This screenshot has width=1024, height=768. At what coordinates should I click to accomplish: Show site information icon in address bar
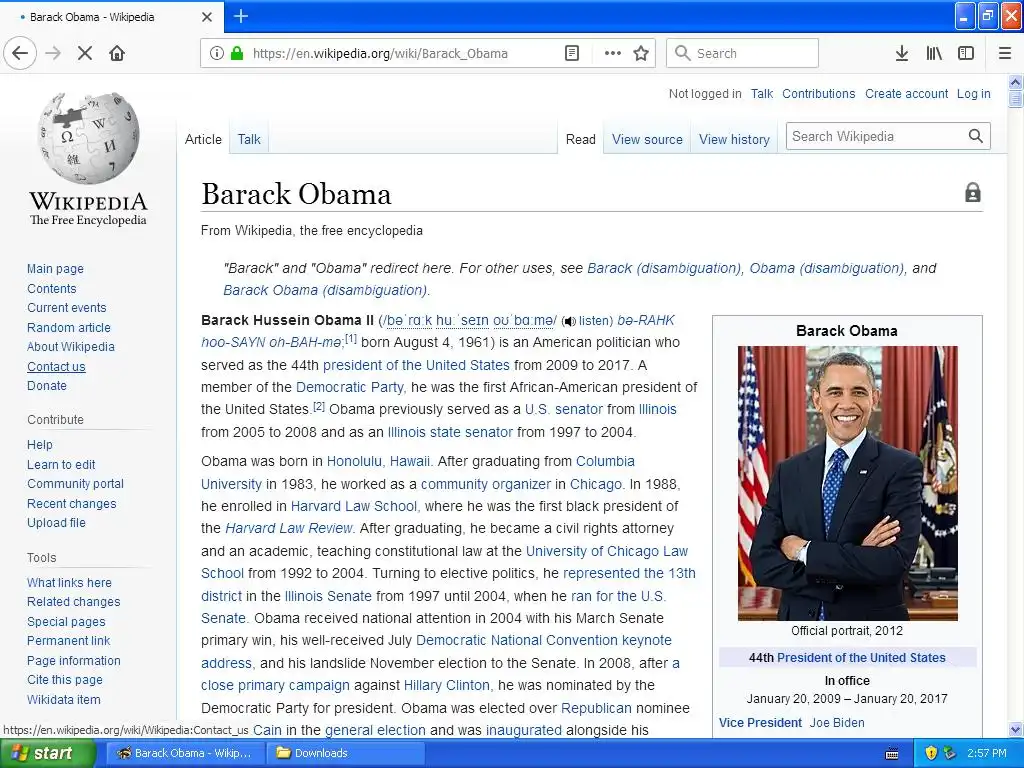pos(217,54)
